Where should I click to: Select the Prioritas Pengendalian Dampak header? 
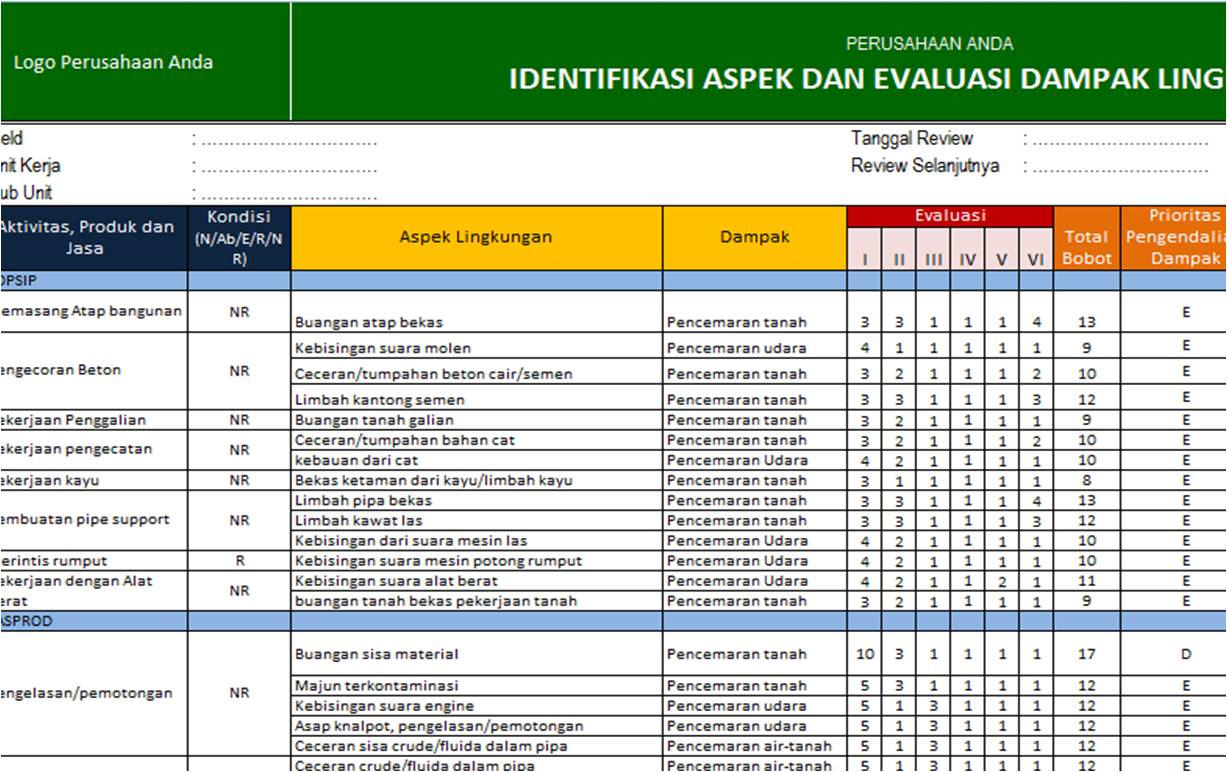click(1174, 238)
